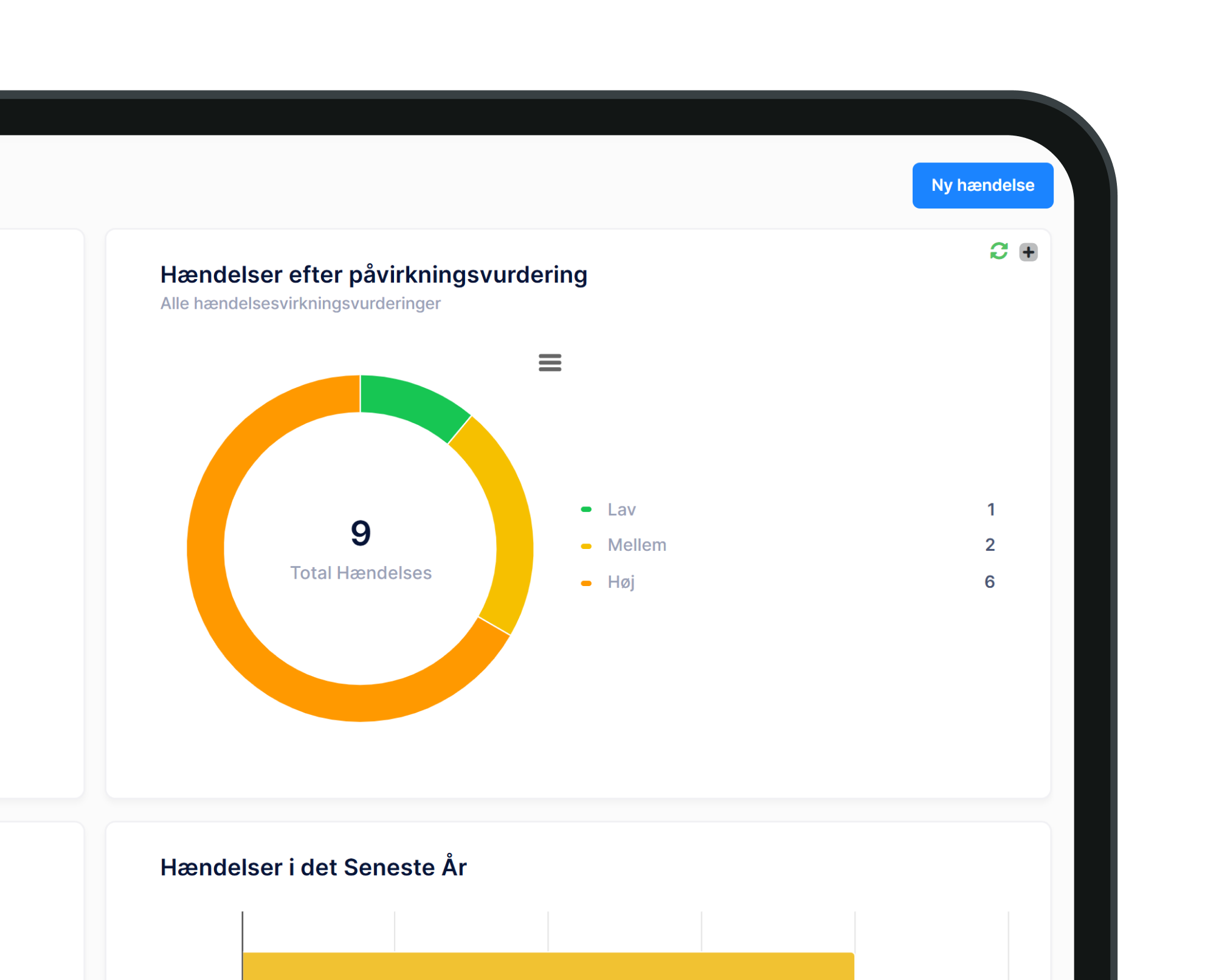Click the Total Hændelses center label
Viewport: 1216px width, 980px height.
click(361, 573)
